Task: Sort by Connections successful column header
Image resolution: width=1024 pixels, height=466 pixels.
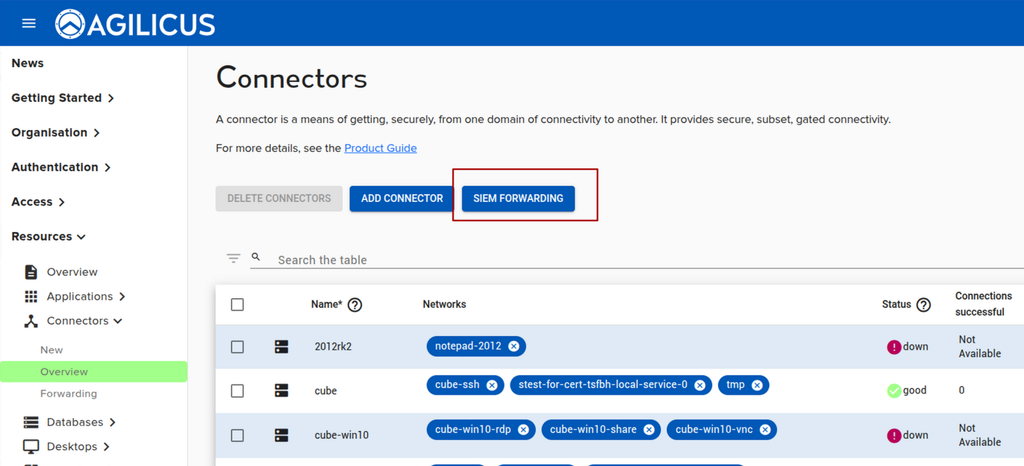Action: [984, 304]
